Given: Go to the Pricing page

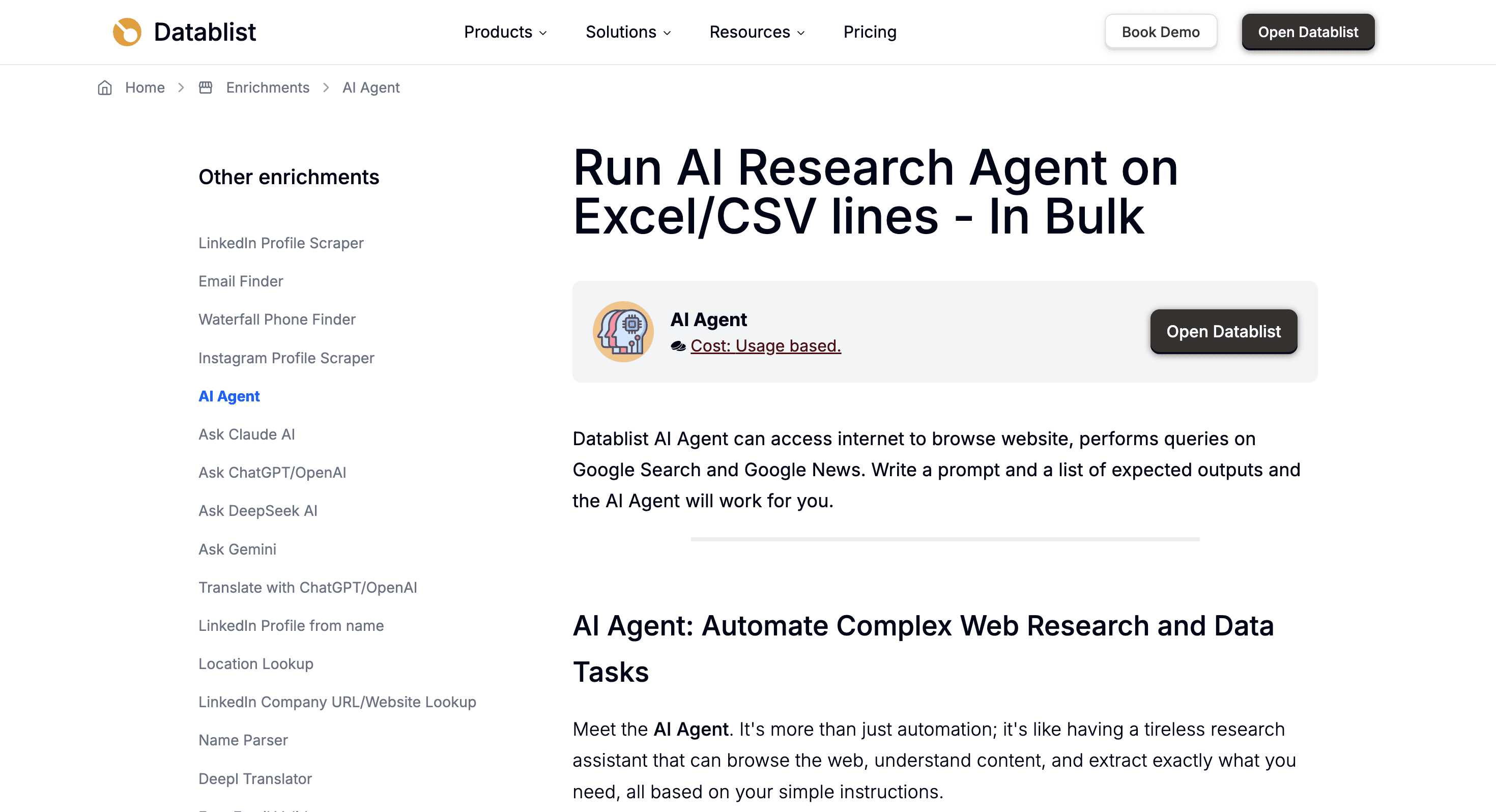Looking at the screenshot, I should pos(870,32).
